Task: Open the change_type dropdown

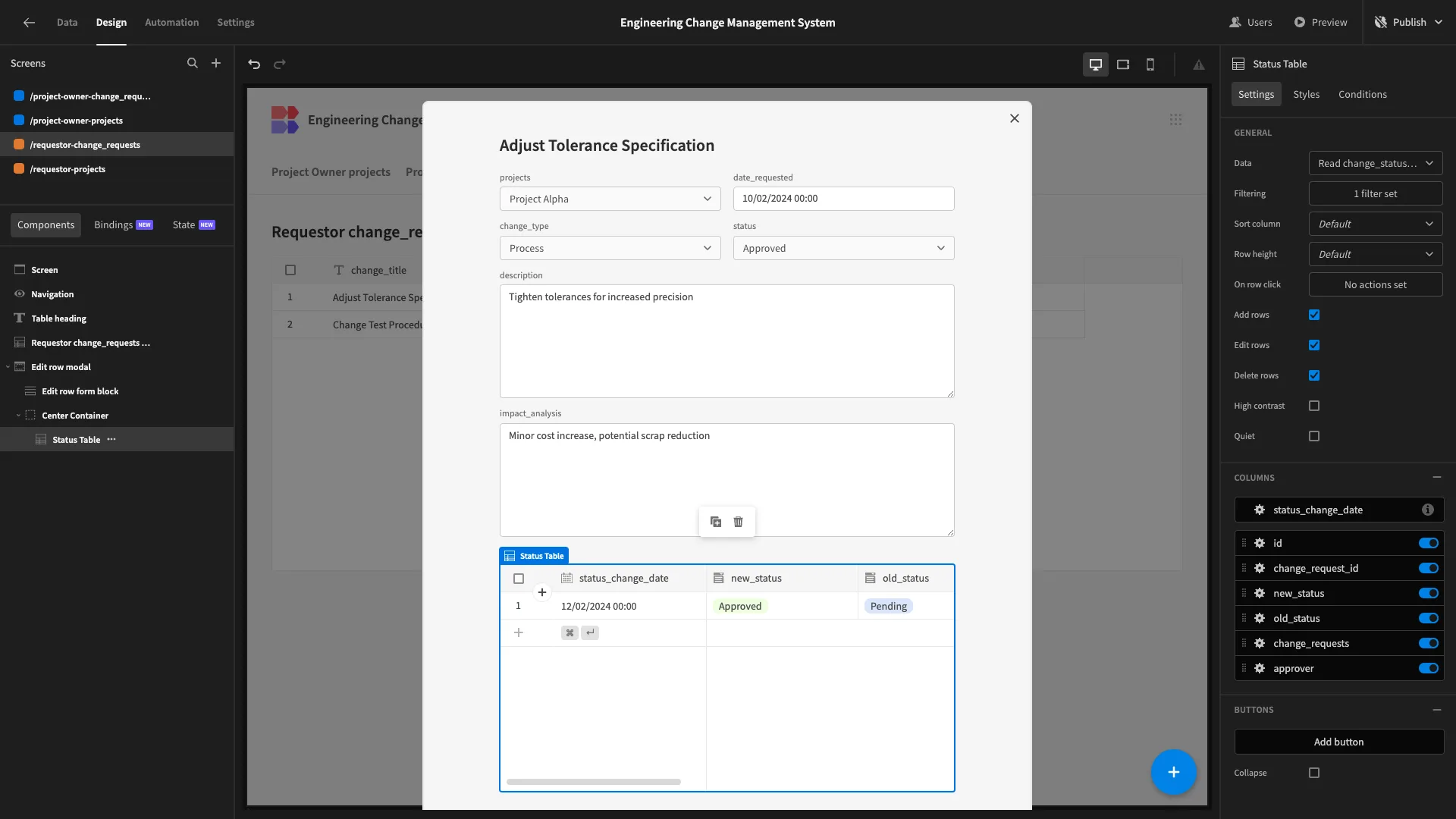Action: pos(610,248)
